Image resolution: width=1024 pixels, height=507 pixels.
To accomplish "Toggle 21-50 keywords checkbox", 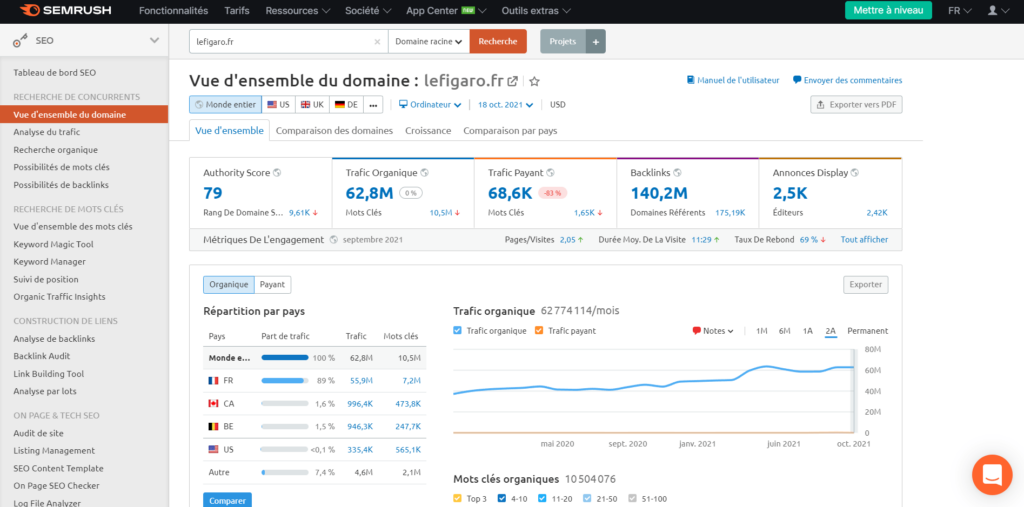I will (x=588, y=499).
